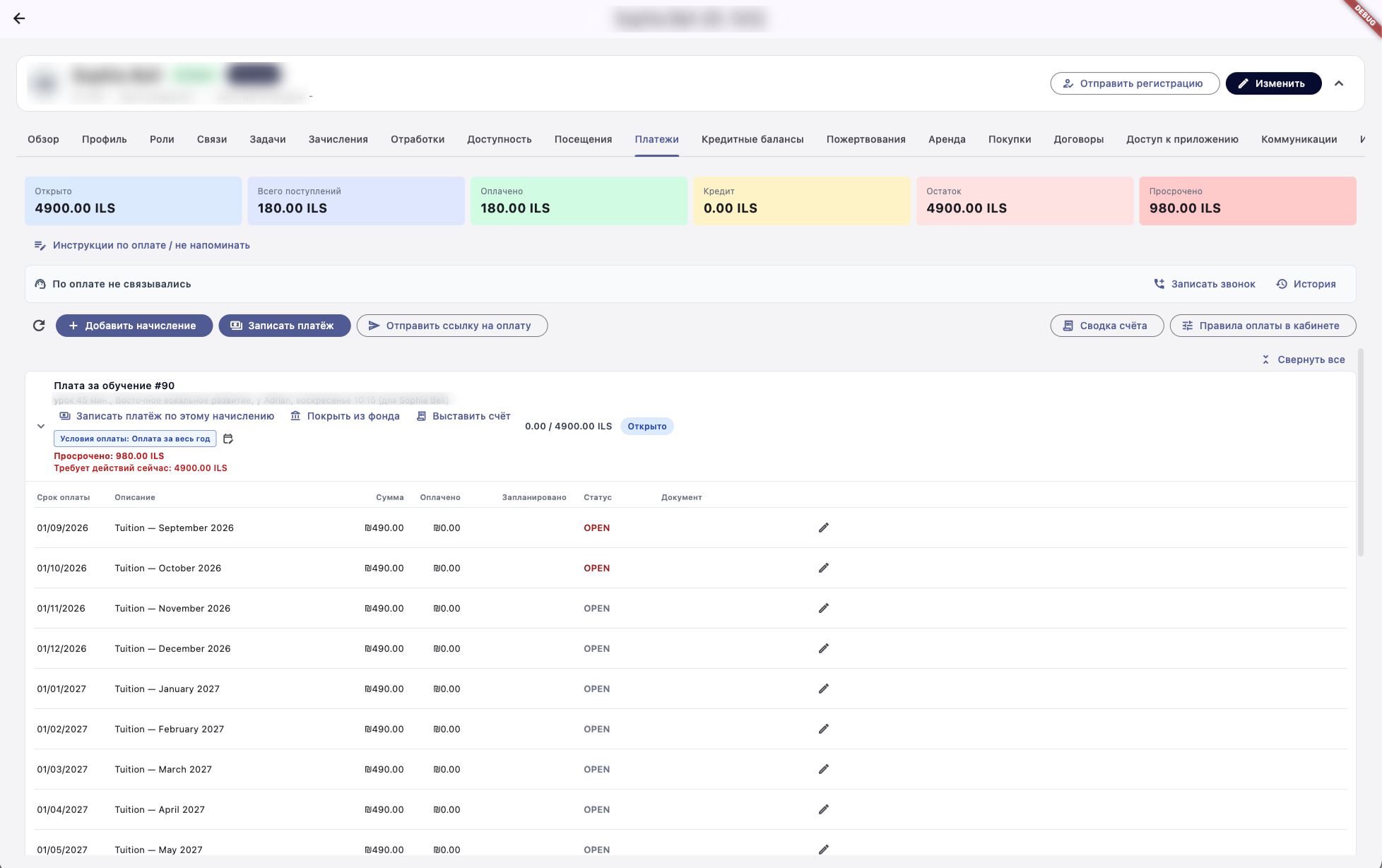Click Покрыть из фонда
Image resolution: width=1382 pixels, height=868 pixels.
point(345,416)
